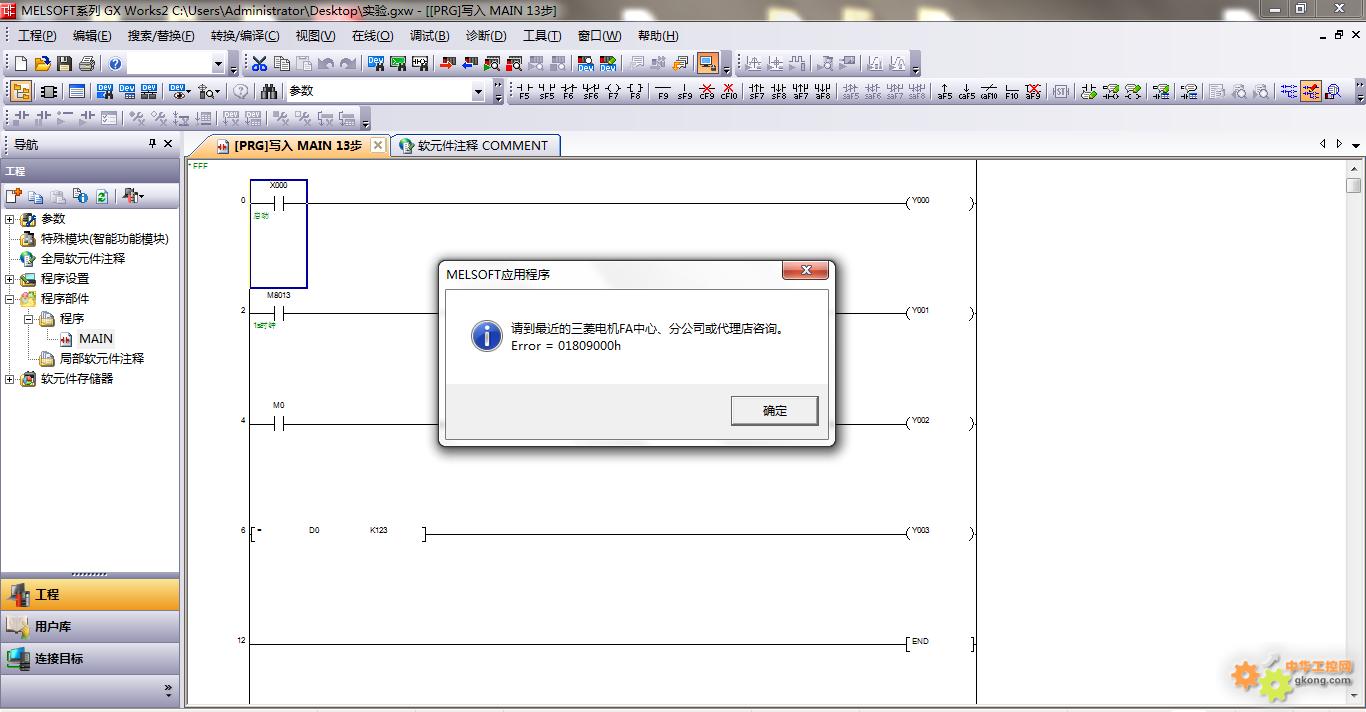Screen dimensions: 1366x712
Task: Pin the 导航 navigation panel
Action: [152, 144]
